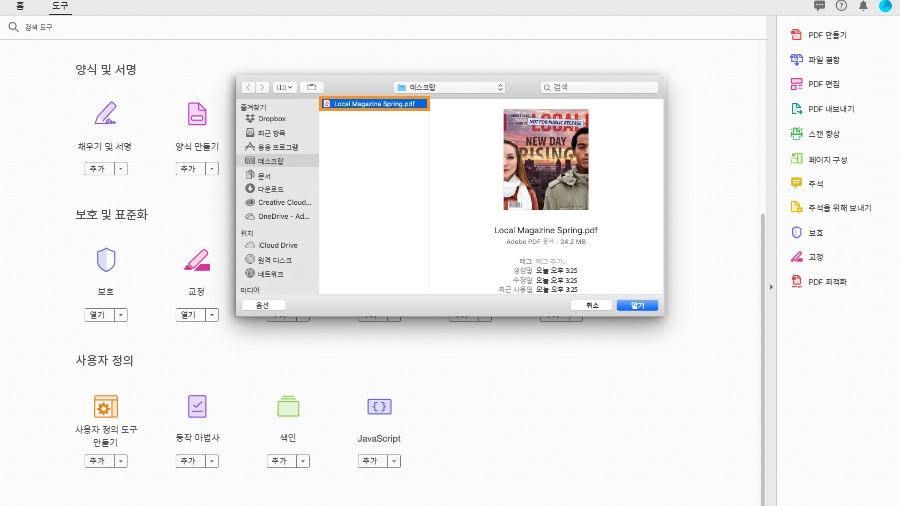Select 최근 항목 in file dialog sidebar
The width and height of the screenshot is (900, 506).
pos(278,133)
